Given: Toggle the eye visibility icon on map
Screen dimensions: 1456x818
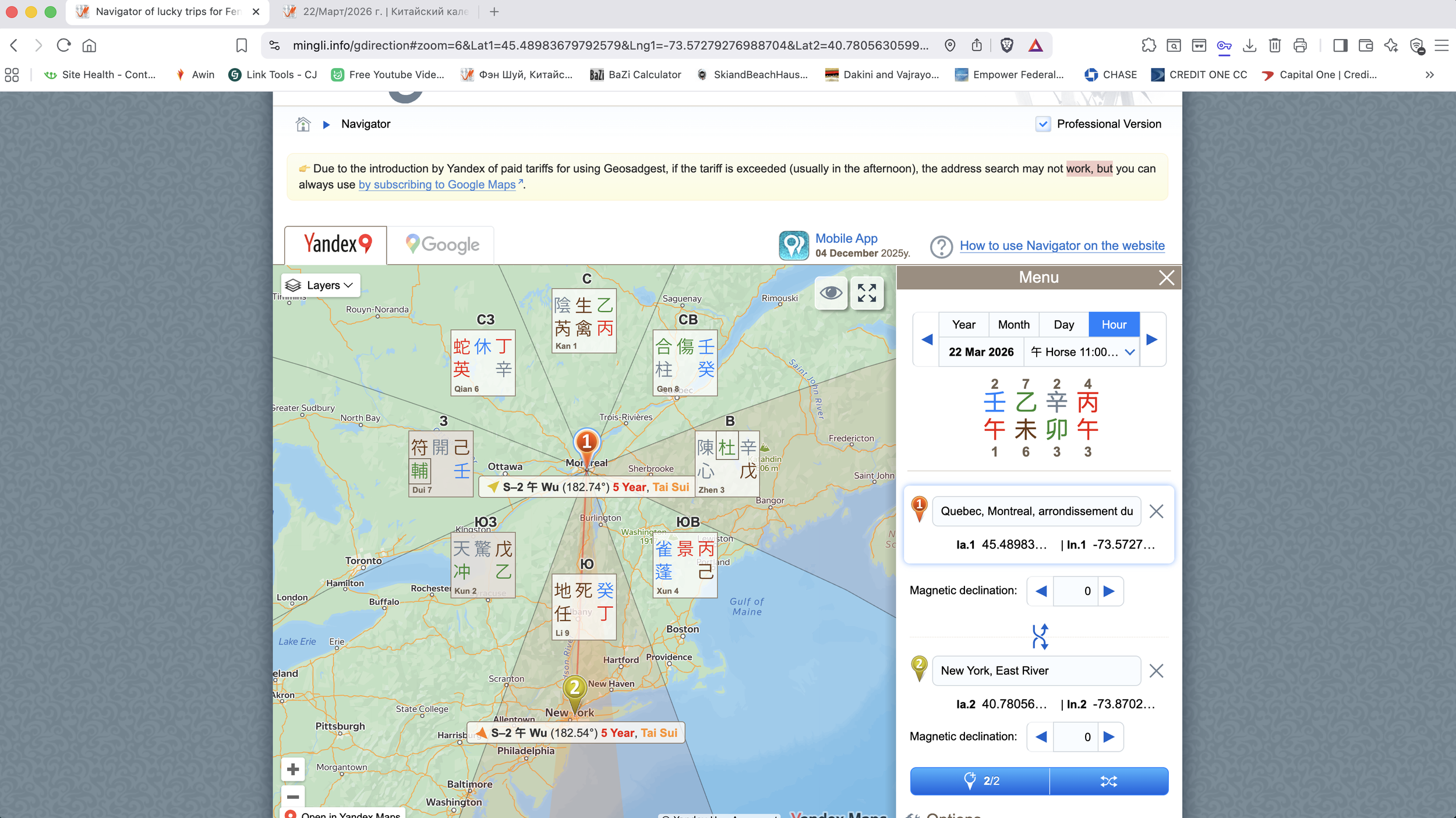Looking at the screenshot, I should pyautogui.click(x=831, y=293).
